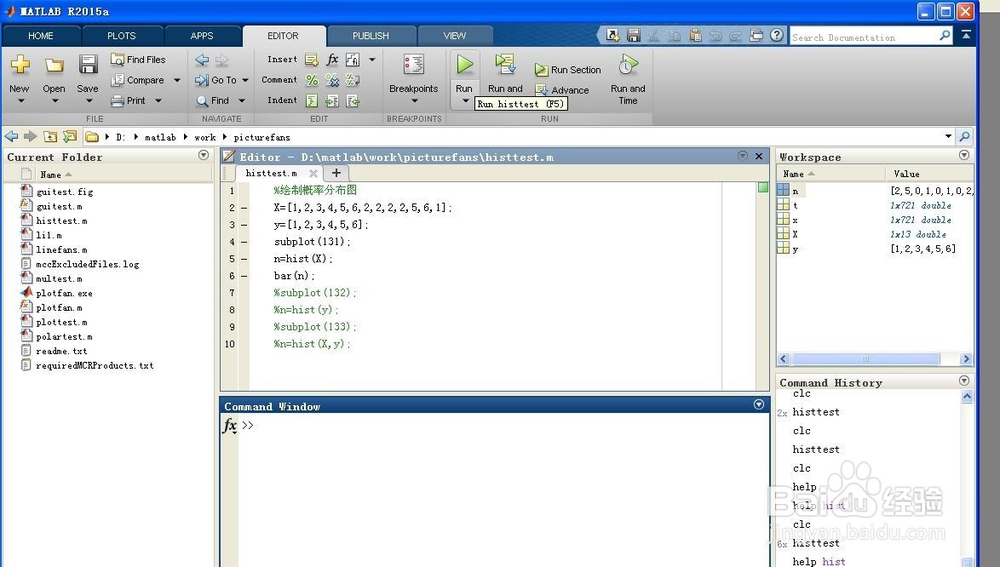Open Workspace panel actions menu

coord(964,155)
